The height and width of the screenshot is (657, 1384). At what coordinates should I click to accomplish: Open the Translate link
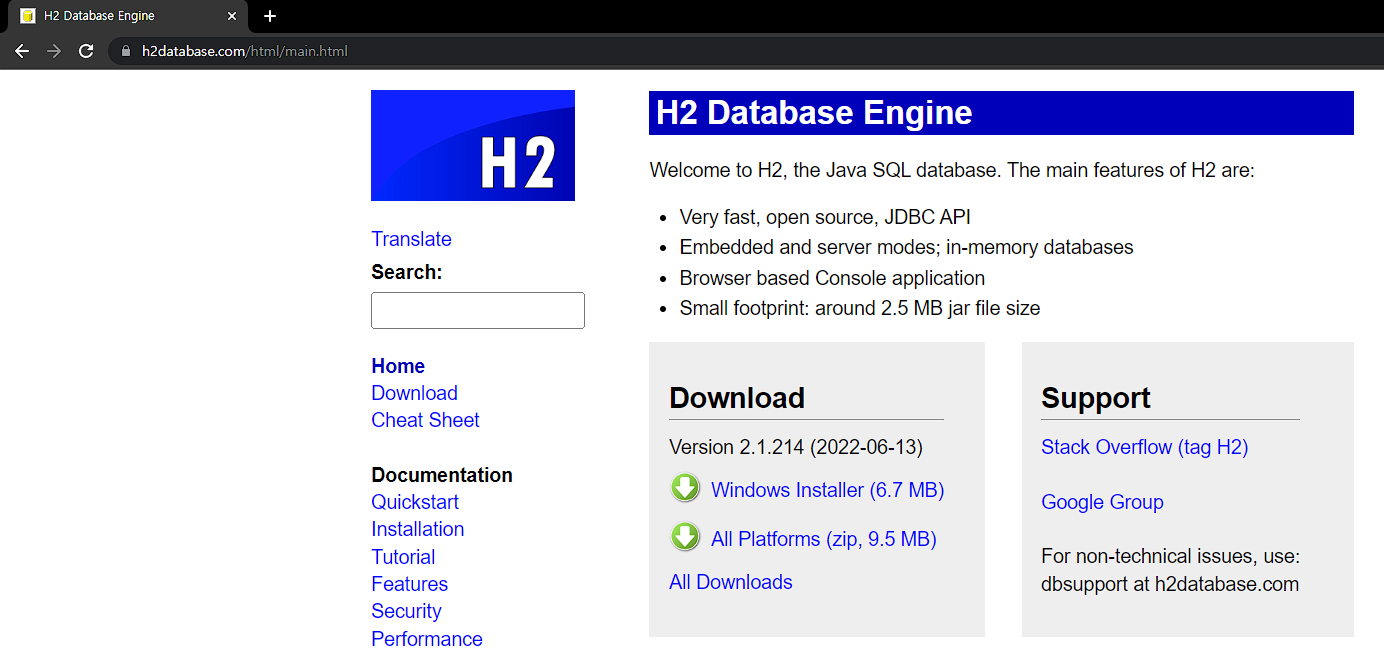click(x=411, y=239)
